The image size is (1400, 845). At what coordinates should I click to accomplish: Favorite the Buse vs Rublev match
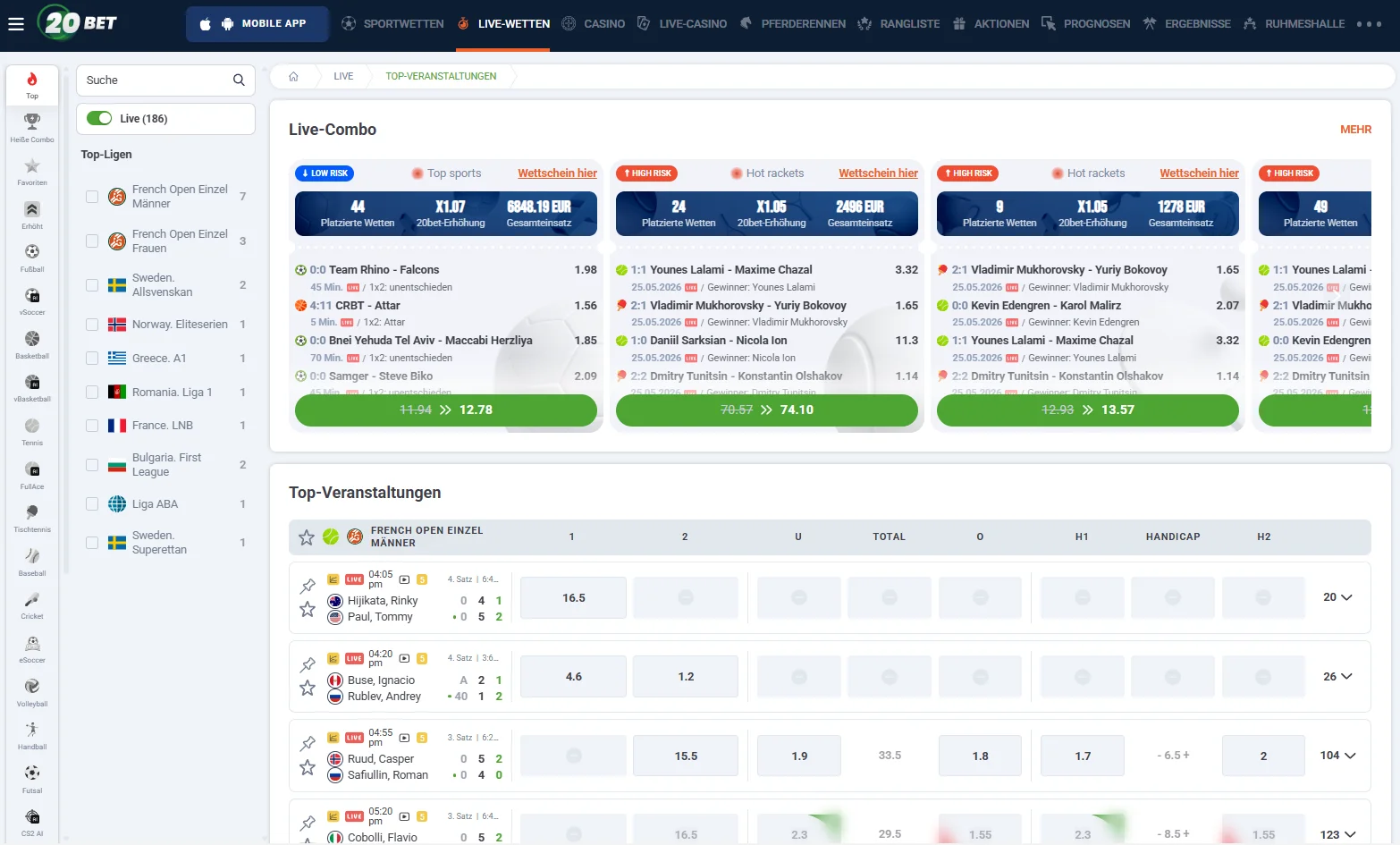point(308,688)
